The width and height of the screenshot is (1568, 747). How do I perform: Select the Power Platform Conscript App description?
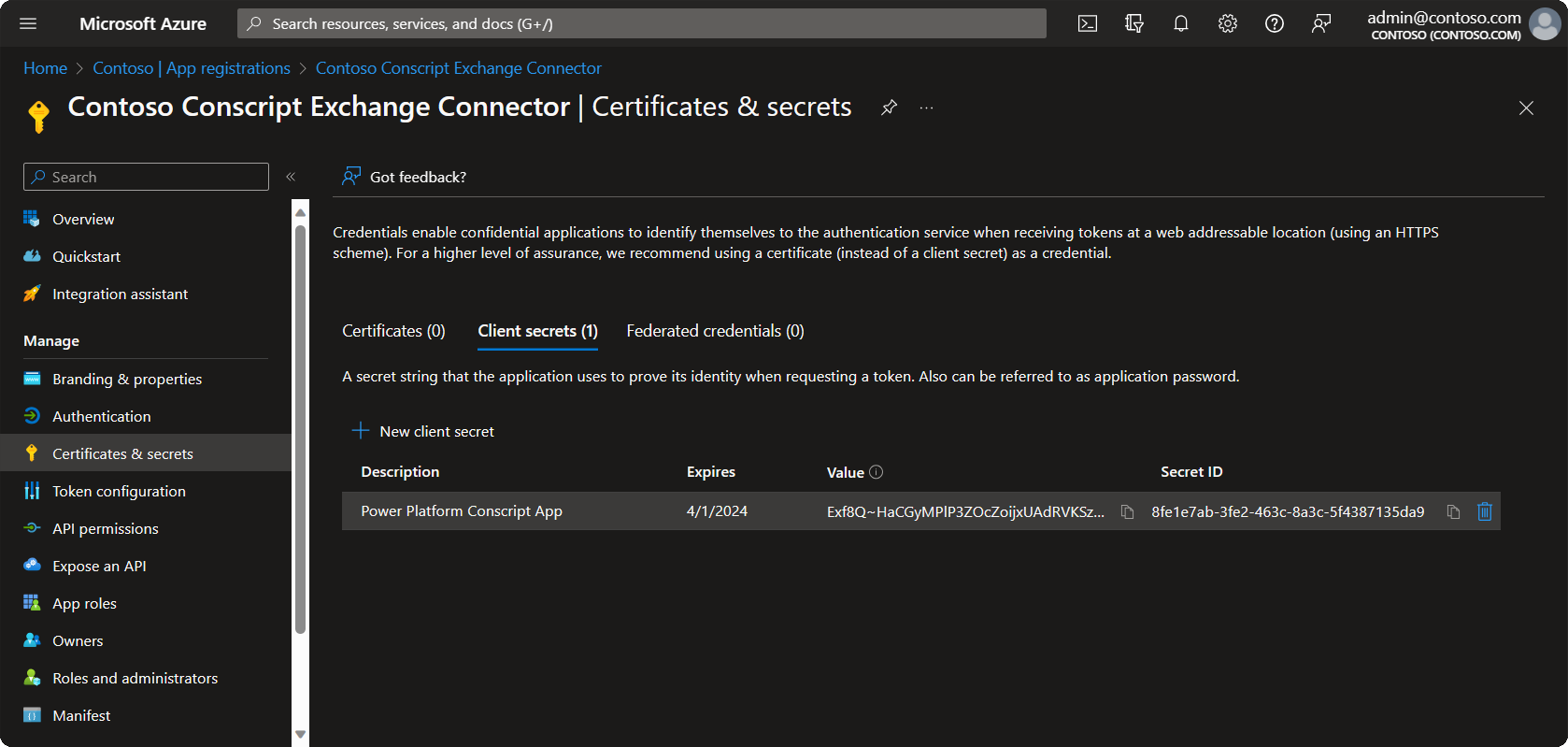point(462,511)
